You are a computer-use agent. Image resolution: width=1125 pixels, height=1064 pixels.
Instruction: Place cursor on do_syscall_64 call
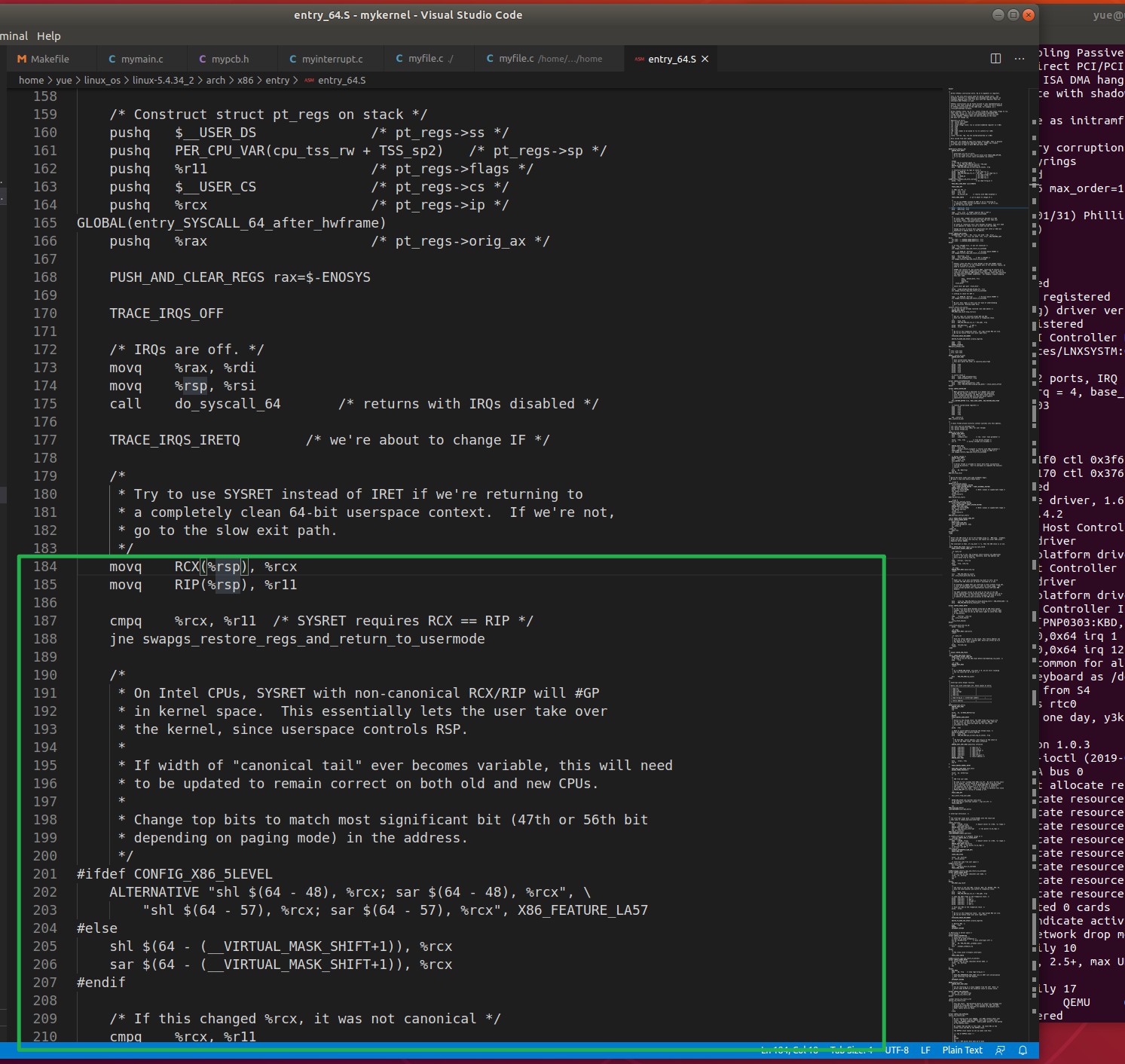tap(228, 404)
